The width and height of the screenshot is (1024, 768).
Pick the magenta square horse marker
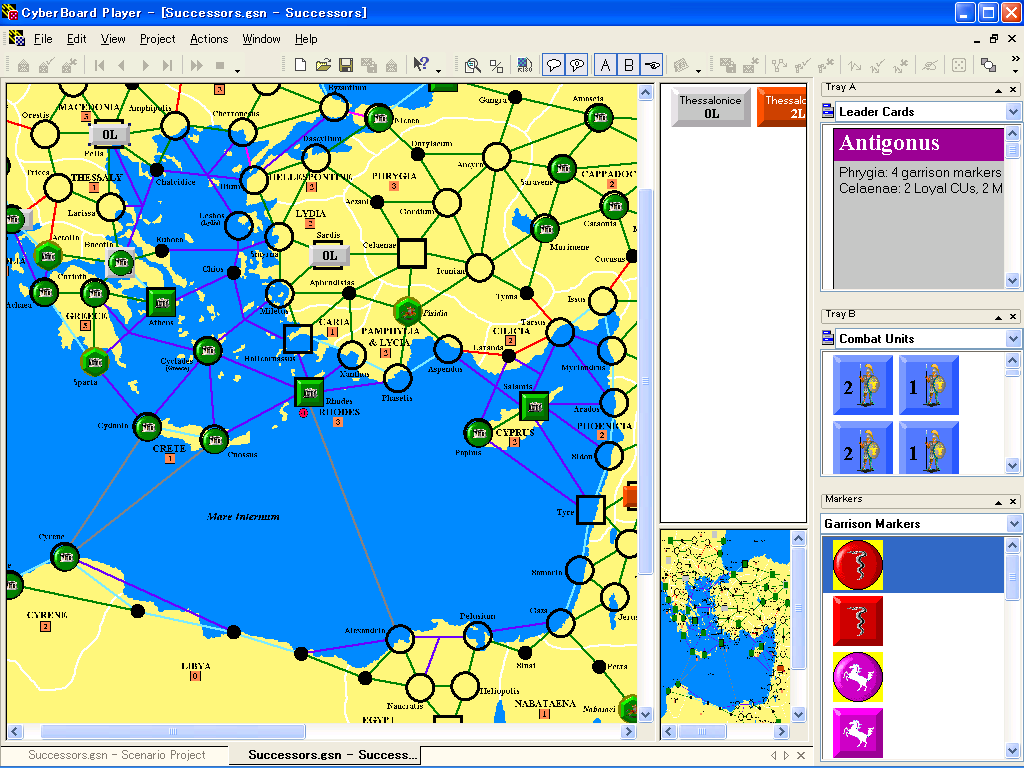(858, 733)
